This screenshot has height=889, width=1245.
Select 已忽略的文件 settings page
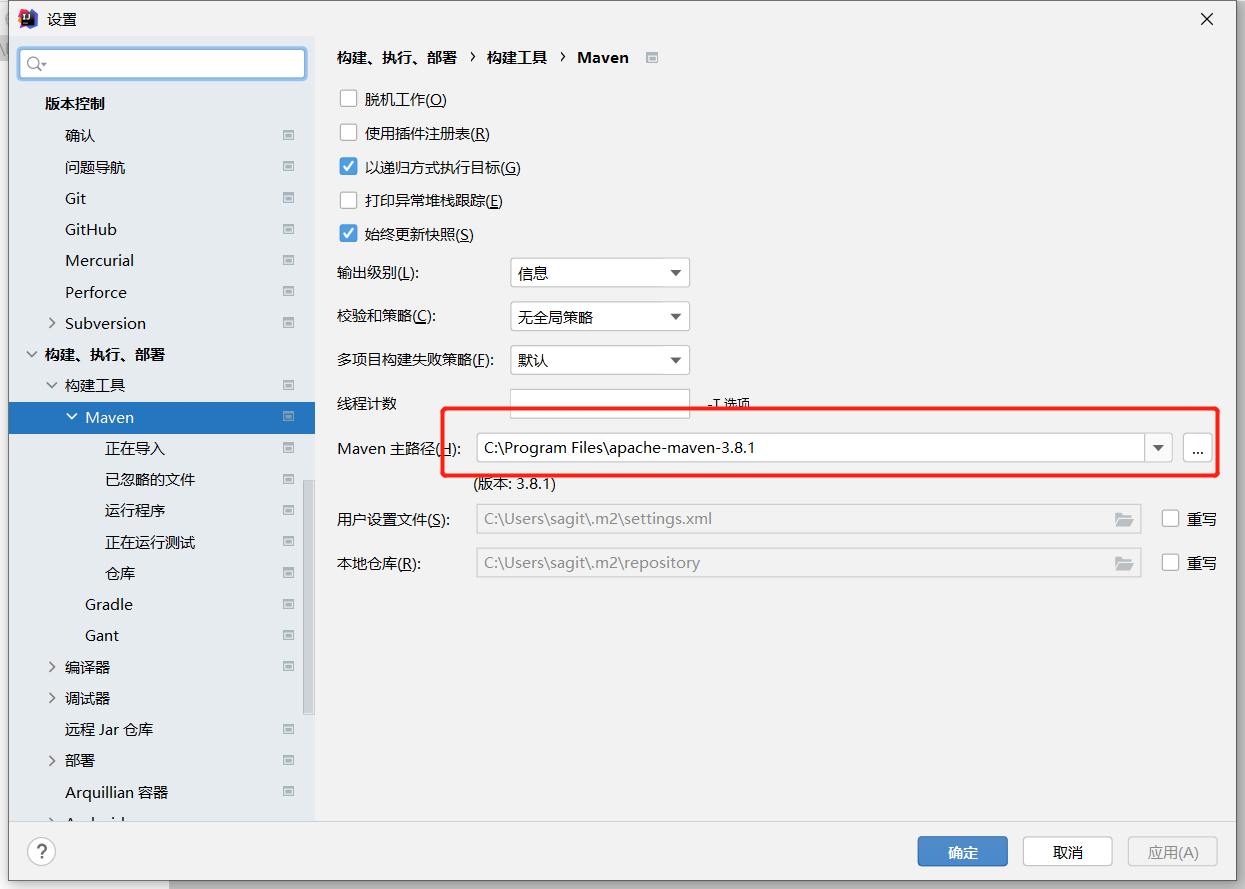click(150, 479)
